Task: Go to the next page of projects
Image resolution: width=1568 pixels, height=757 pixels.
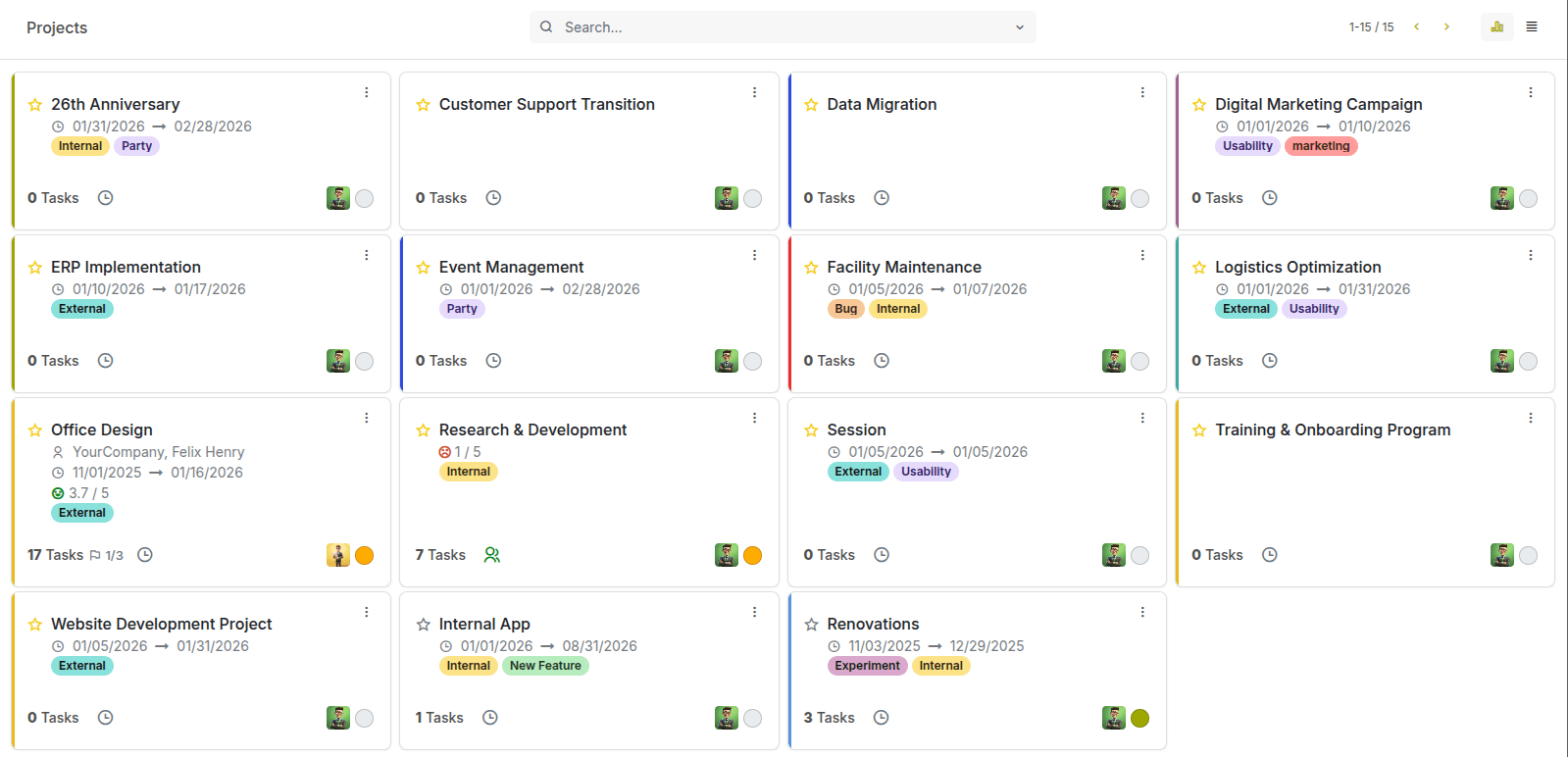Action: click(1446, 27)
